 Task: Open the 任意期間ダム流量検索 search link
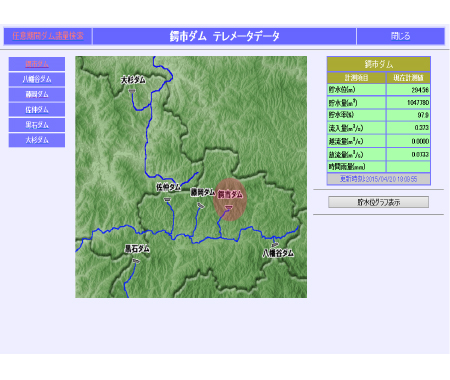pos(48,36)
